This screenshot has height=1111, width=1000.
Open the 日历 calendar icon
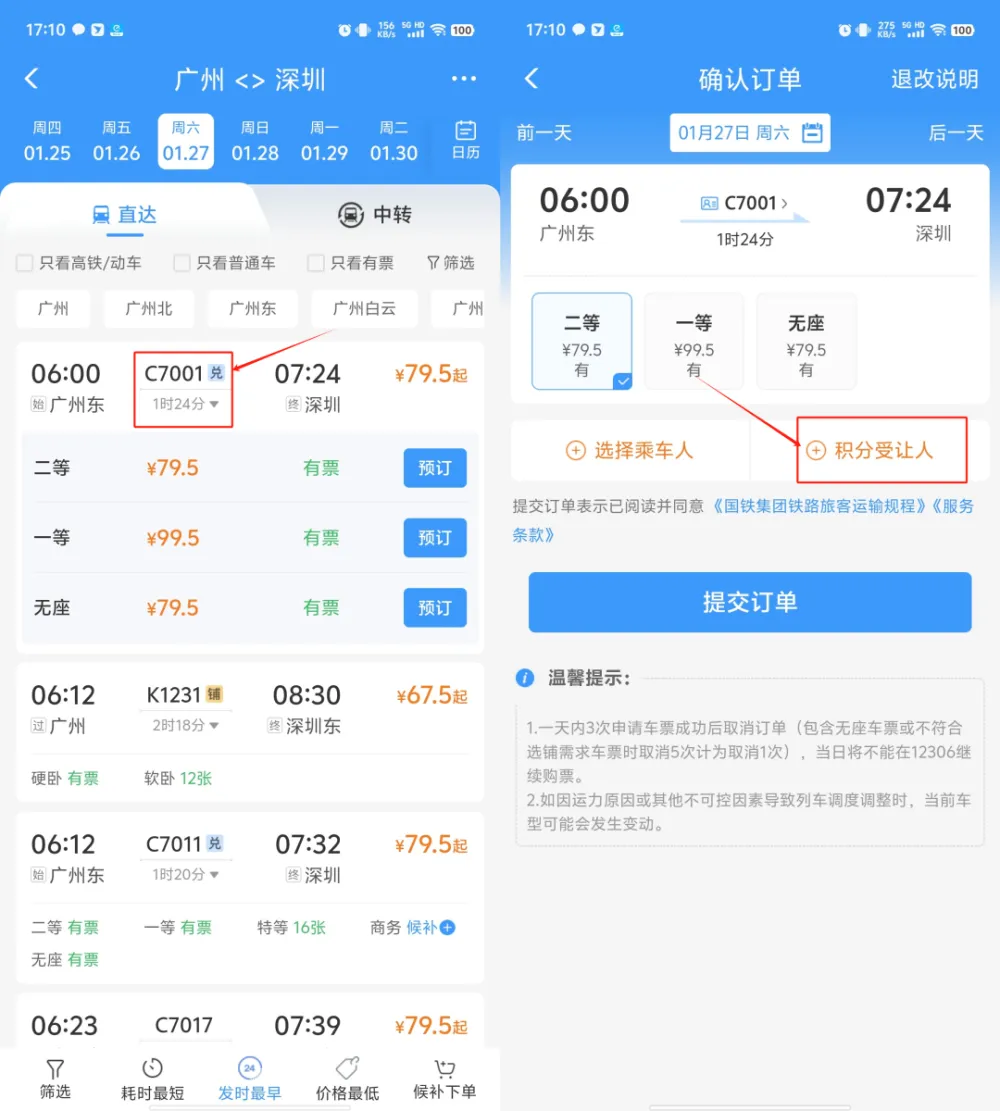[465, 131]
